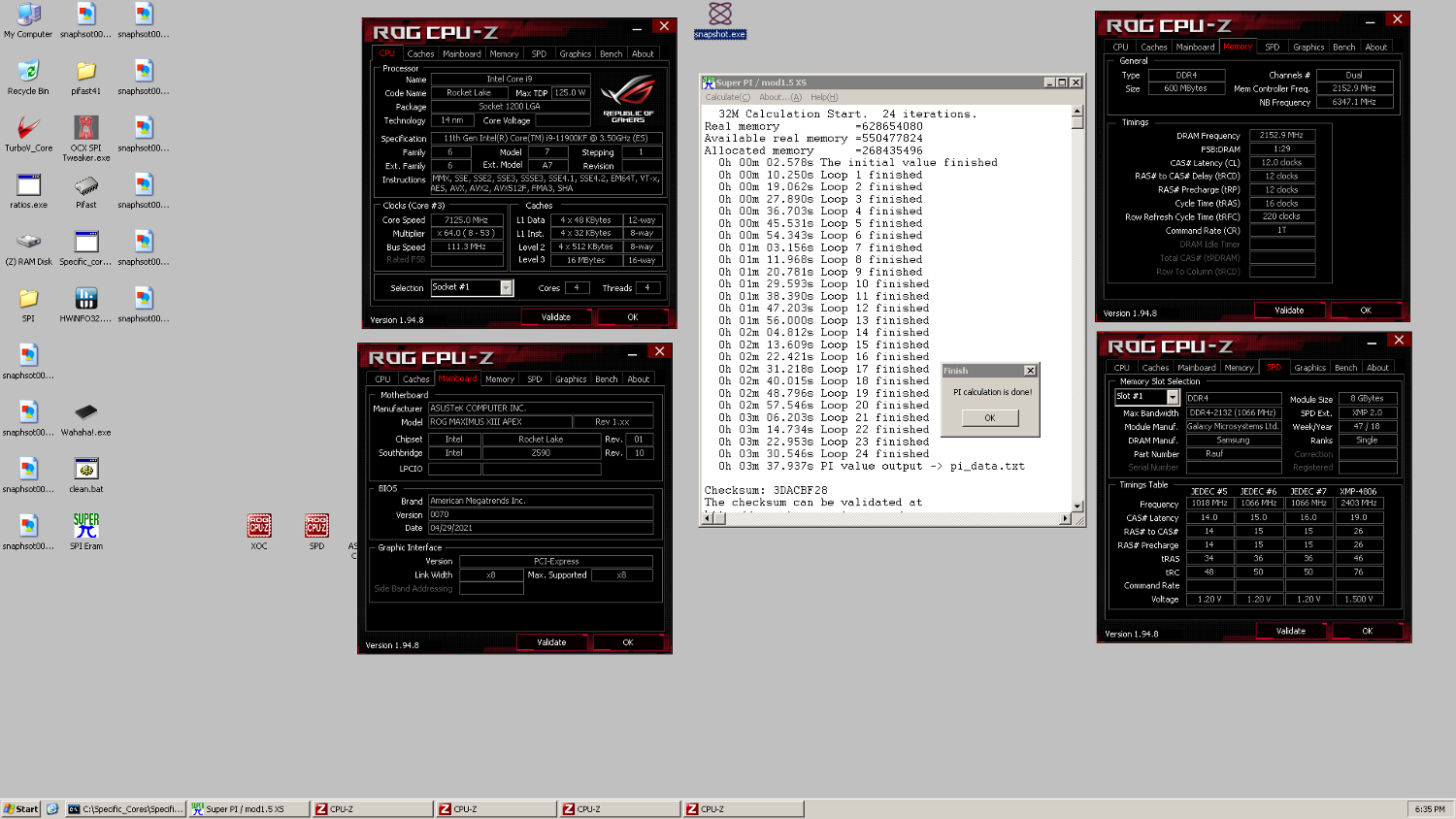
Task: Open the pifast41 folder icon
Action: click(85, 78)
